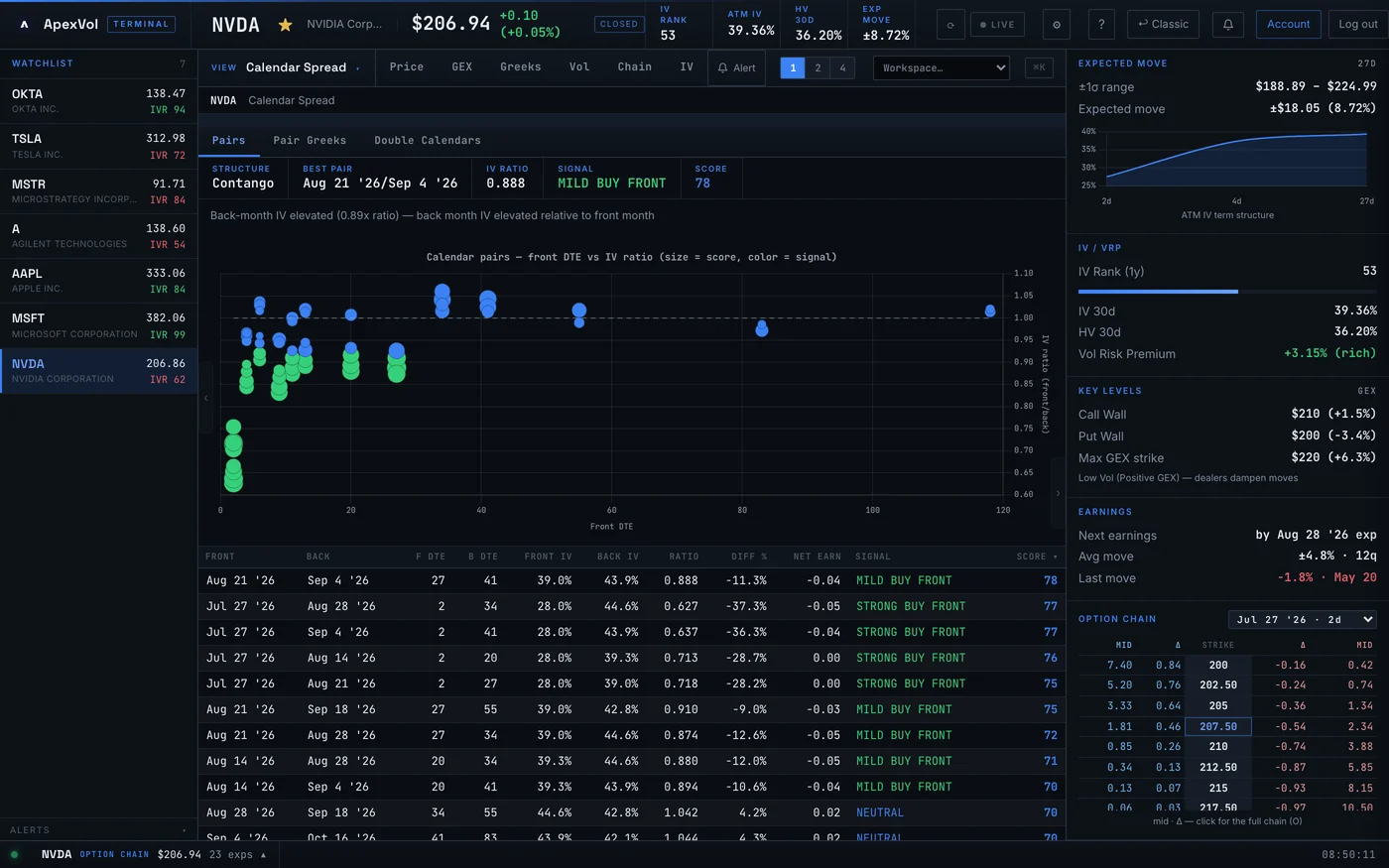Click the MILD BUY FRONT signal summary

pyautogui.click(x=611, y=184)
